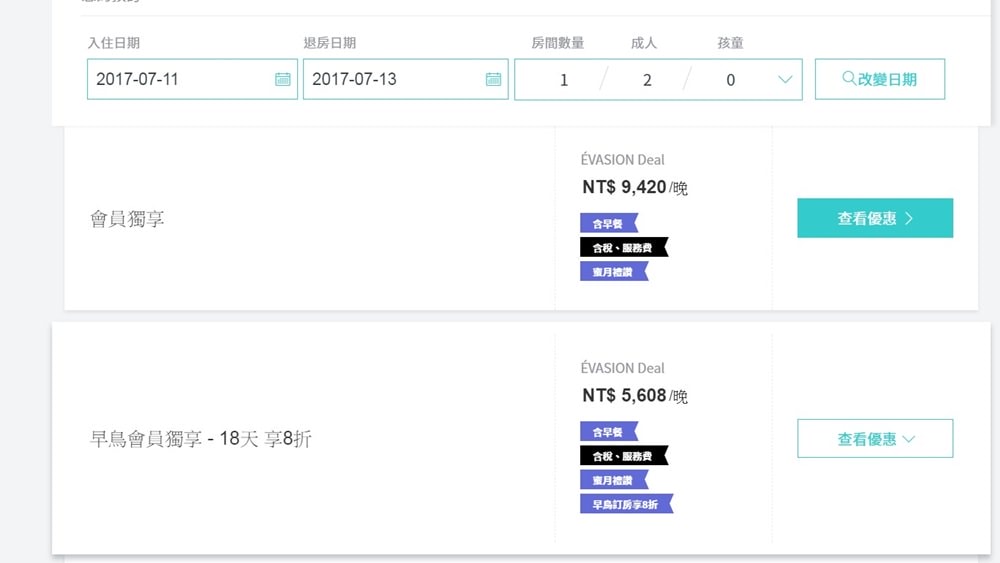The image size is (1000, 563).
Task: Open the check-out date calendar icon
Action: [493, 79]
